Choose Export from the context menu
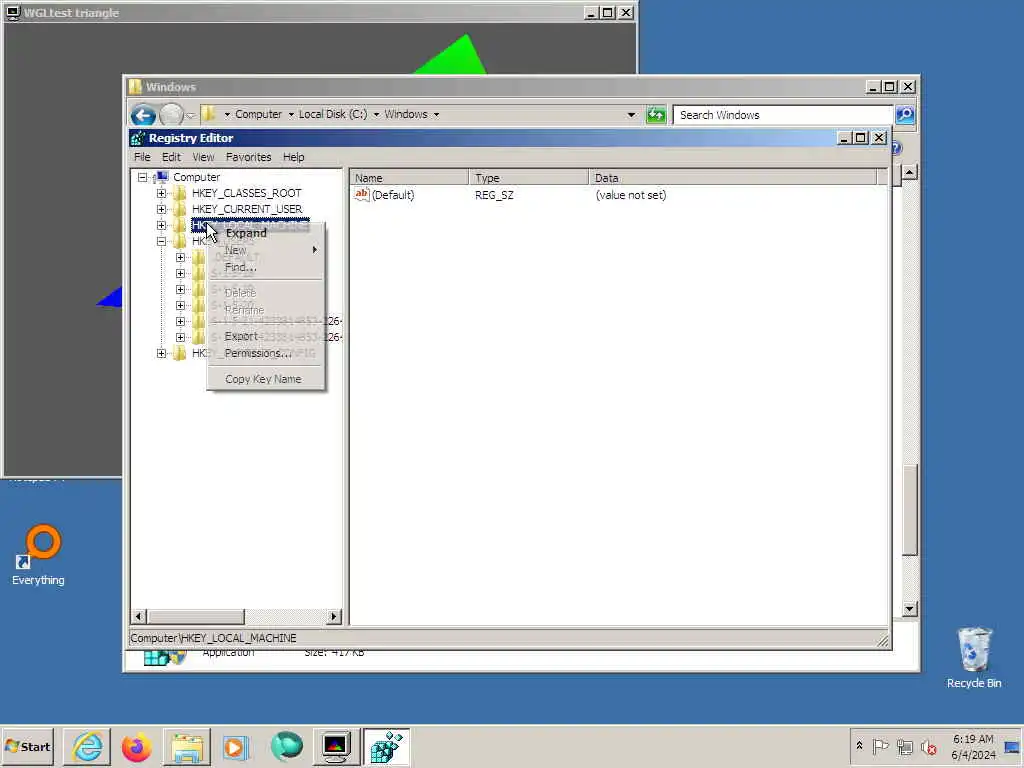1024x768 pixels. [x=265, y=336]
